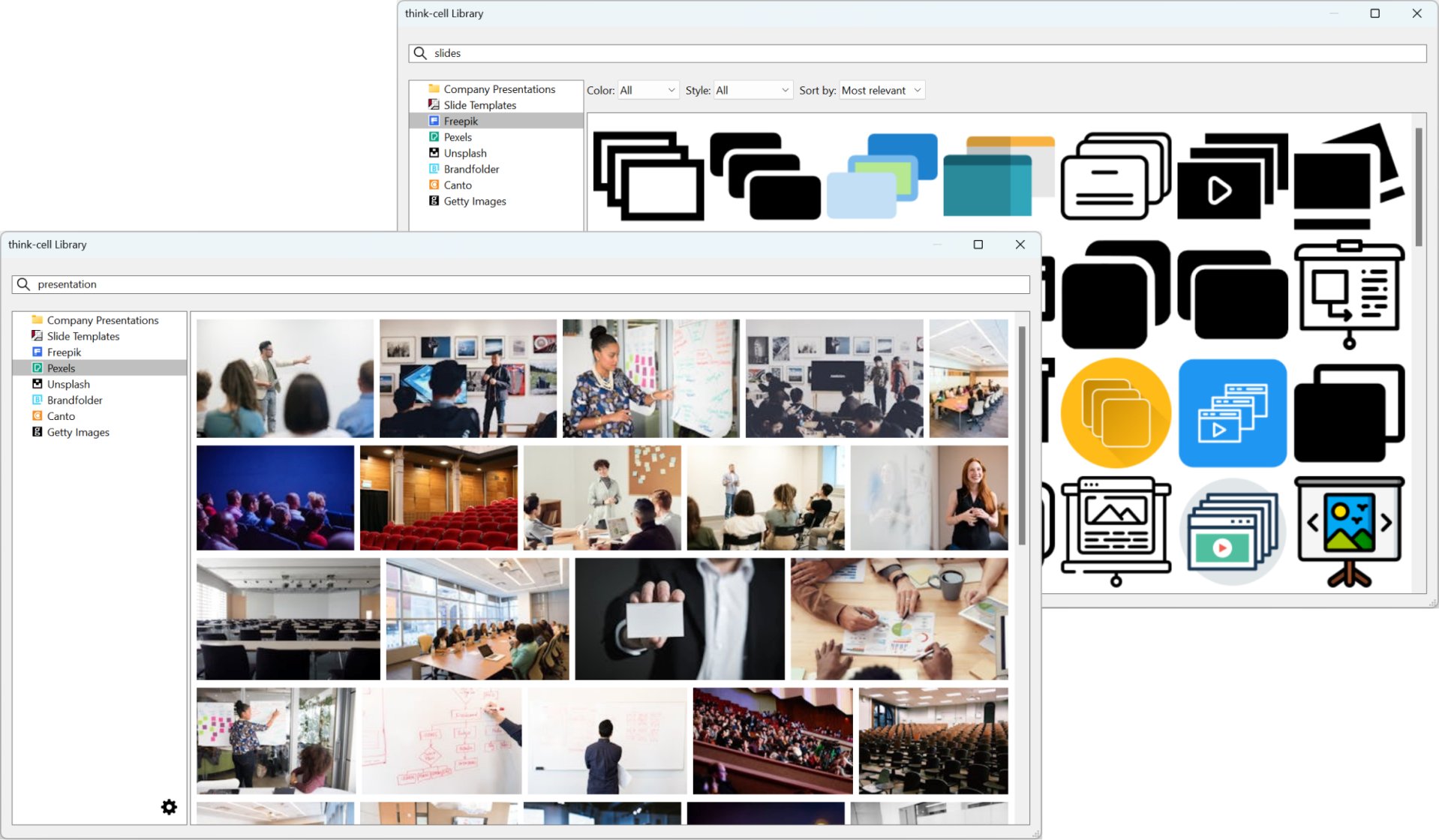Image resolution: width=1439 pixels, height=840 pixels.
Task: Select the outlined image presentation board icon
Action: point(1116,531)
